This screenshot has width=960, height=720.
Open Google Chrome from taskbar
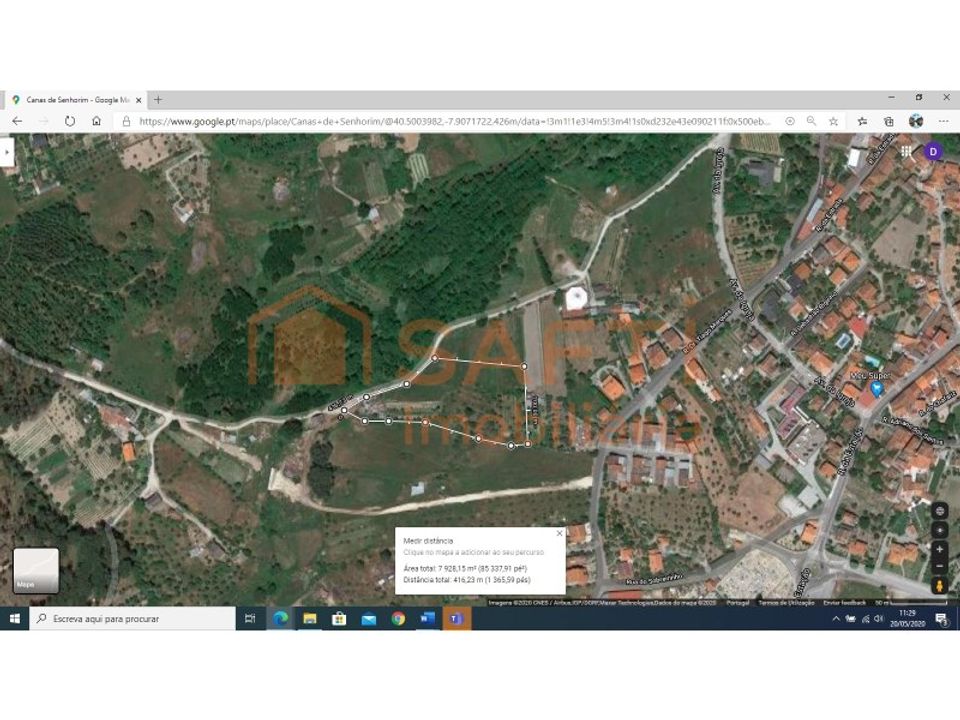[398, 618]
